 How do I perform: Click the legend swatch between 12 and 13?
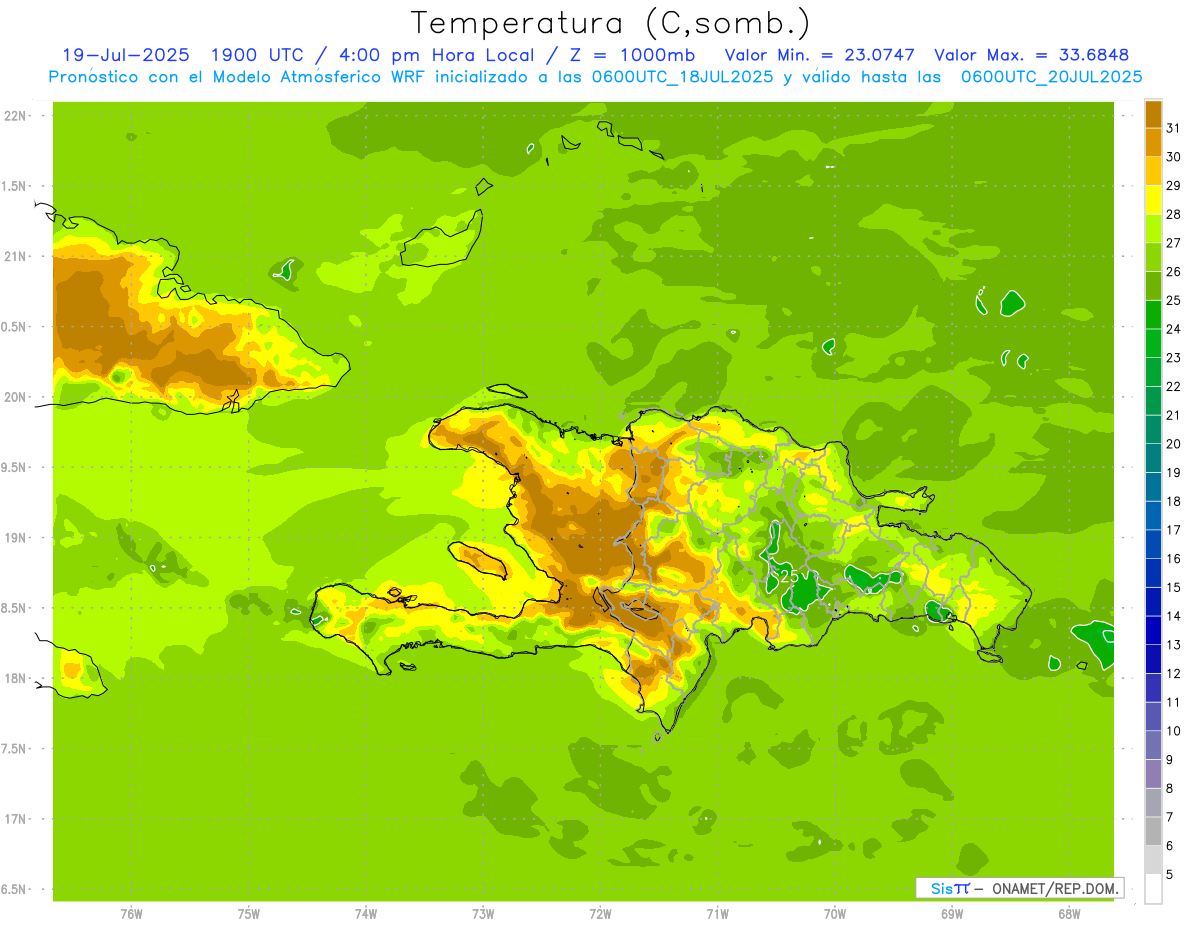(x=1153, y=659)
